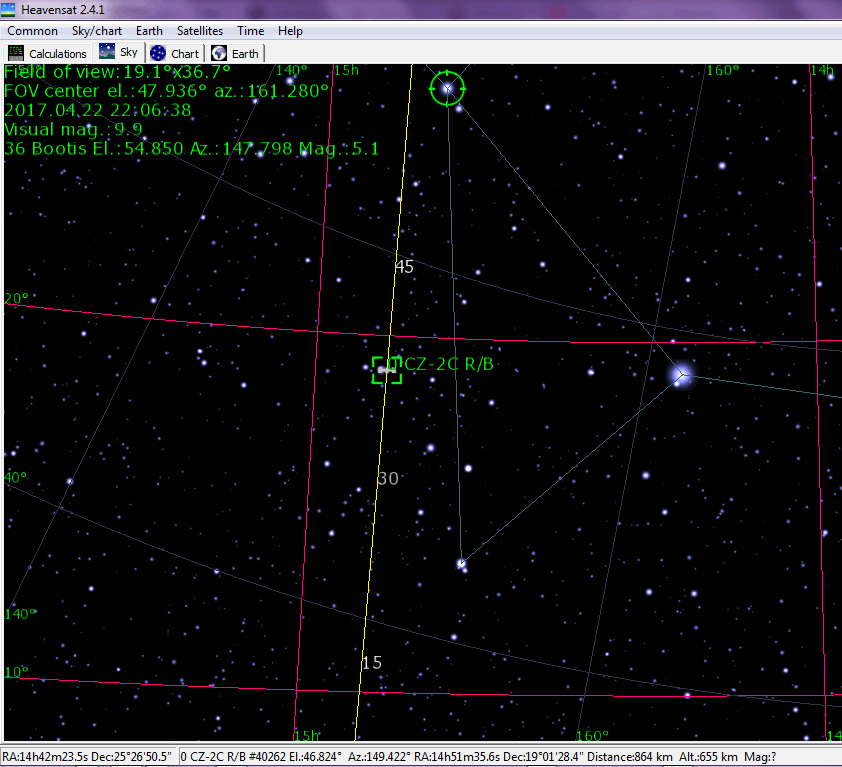Open the Earth view tab

click(x=235, y=53)
